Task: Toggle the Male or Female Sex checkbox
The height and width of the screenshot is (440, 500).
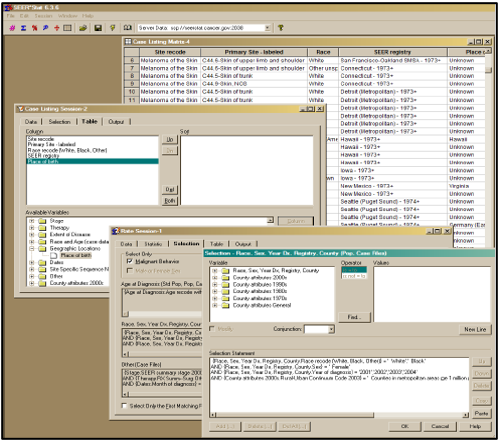Action: [x=130, y=271]
